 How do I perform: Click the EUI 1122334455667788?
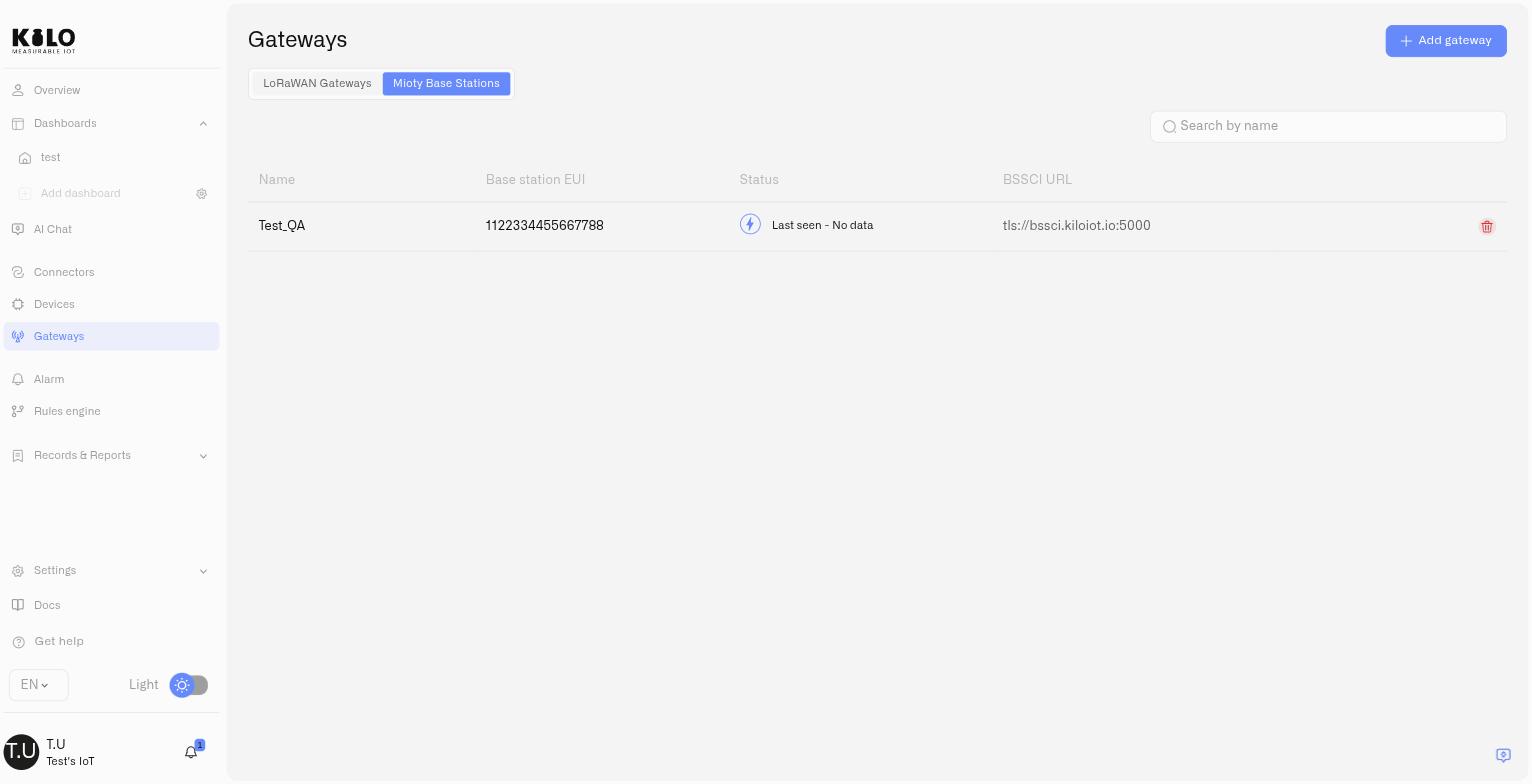click(545, 226)
